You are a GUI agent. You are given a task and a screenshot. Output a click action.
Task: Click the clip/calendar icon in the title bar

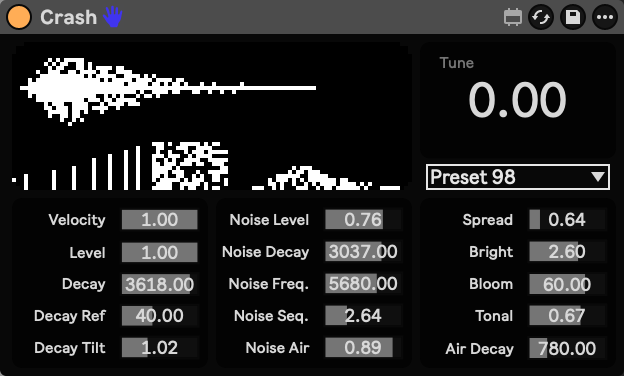pos(513,17)
